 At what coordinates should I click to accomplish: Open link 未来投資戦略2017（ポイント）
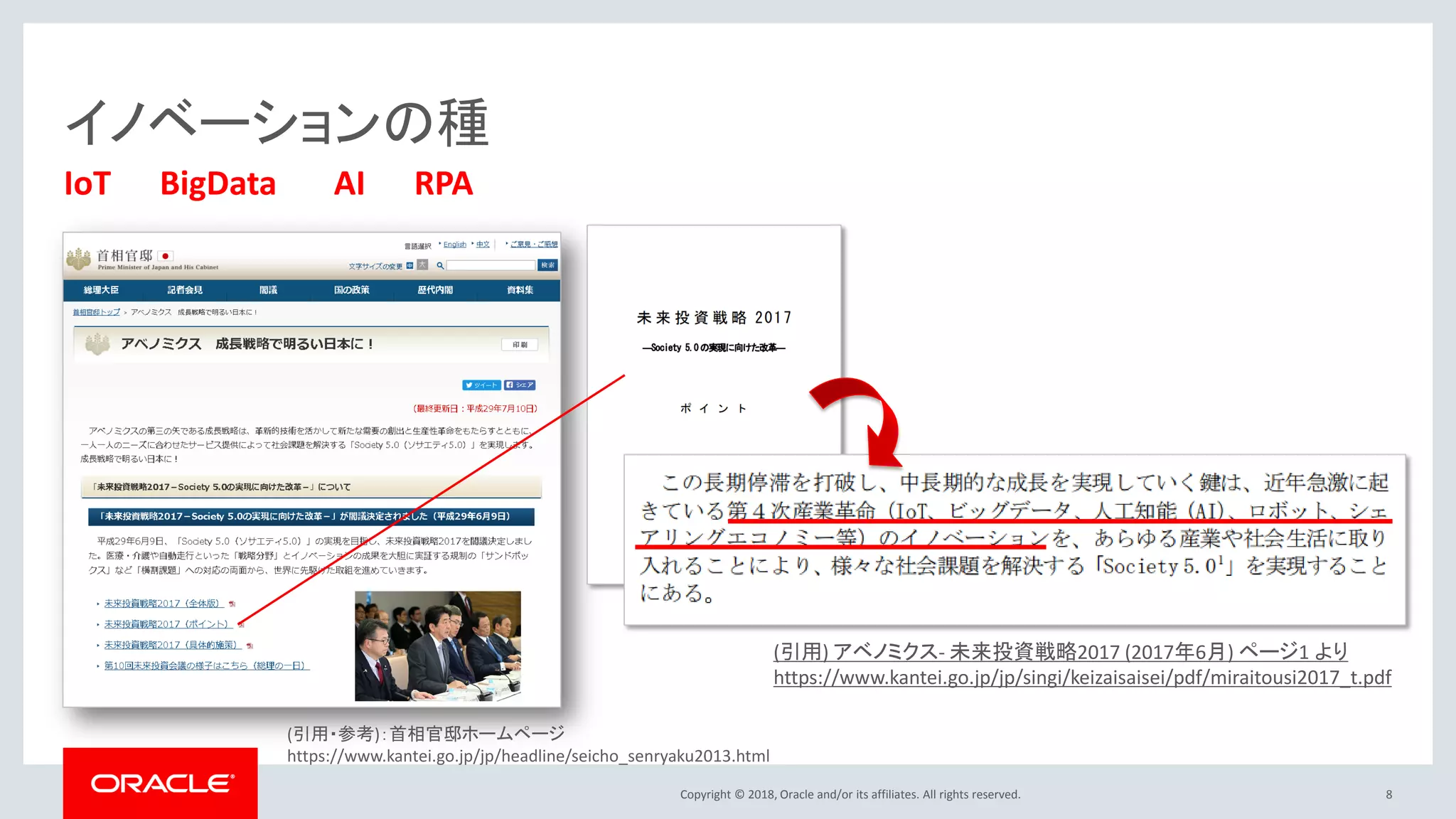(x=168, y=624)
